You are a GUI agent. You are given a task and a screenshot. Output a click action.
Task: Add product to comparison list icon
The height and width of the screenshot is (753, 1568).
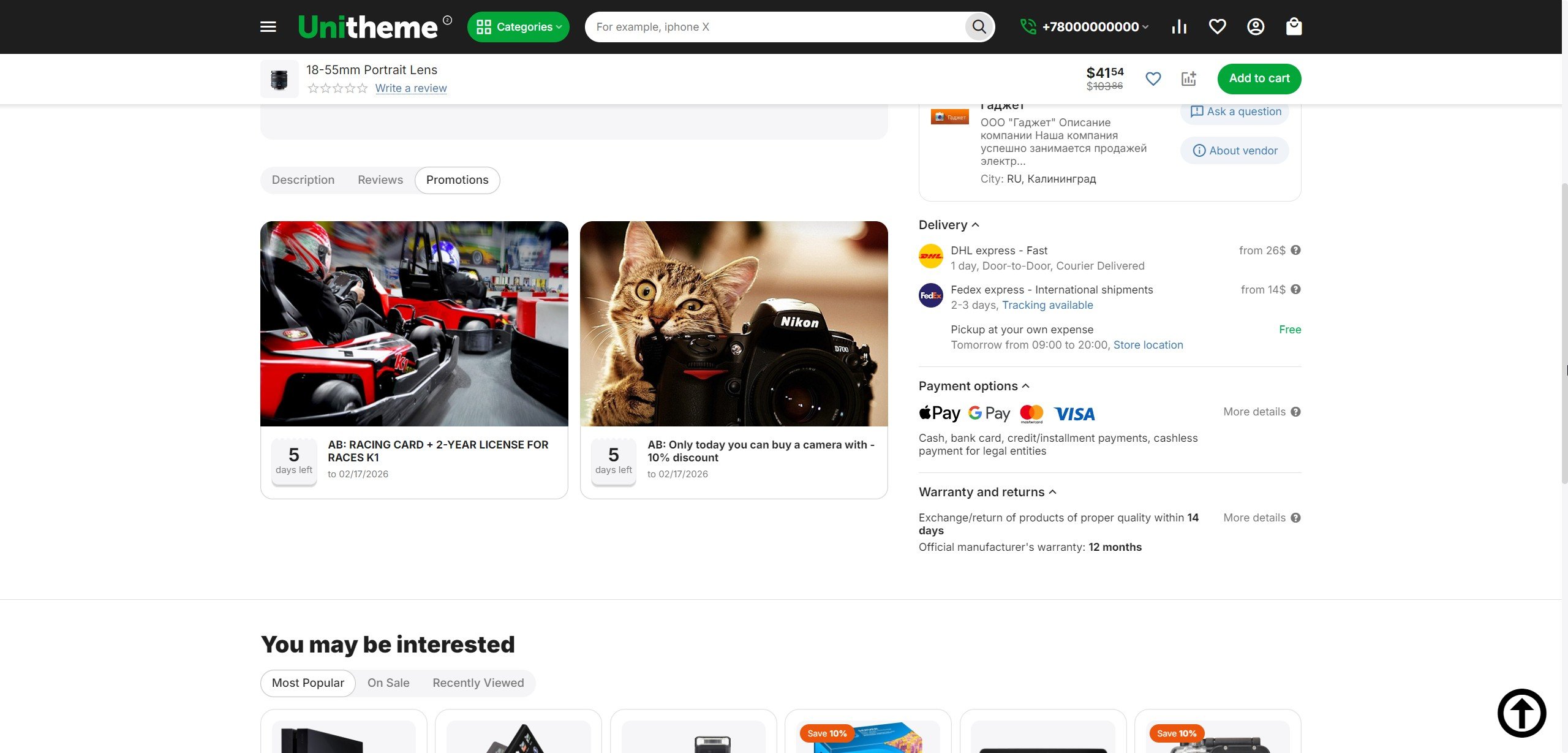tap(1188, 78)
